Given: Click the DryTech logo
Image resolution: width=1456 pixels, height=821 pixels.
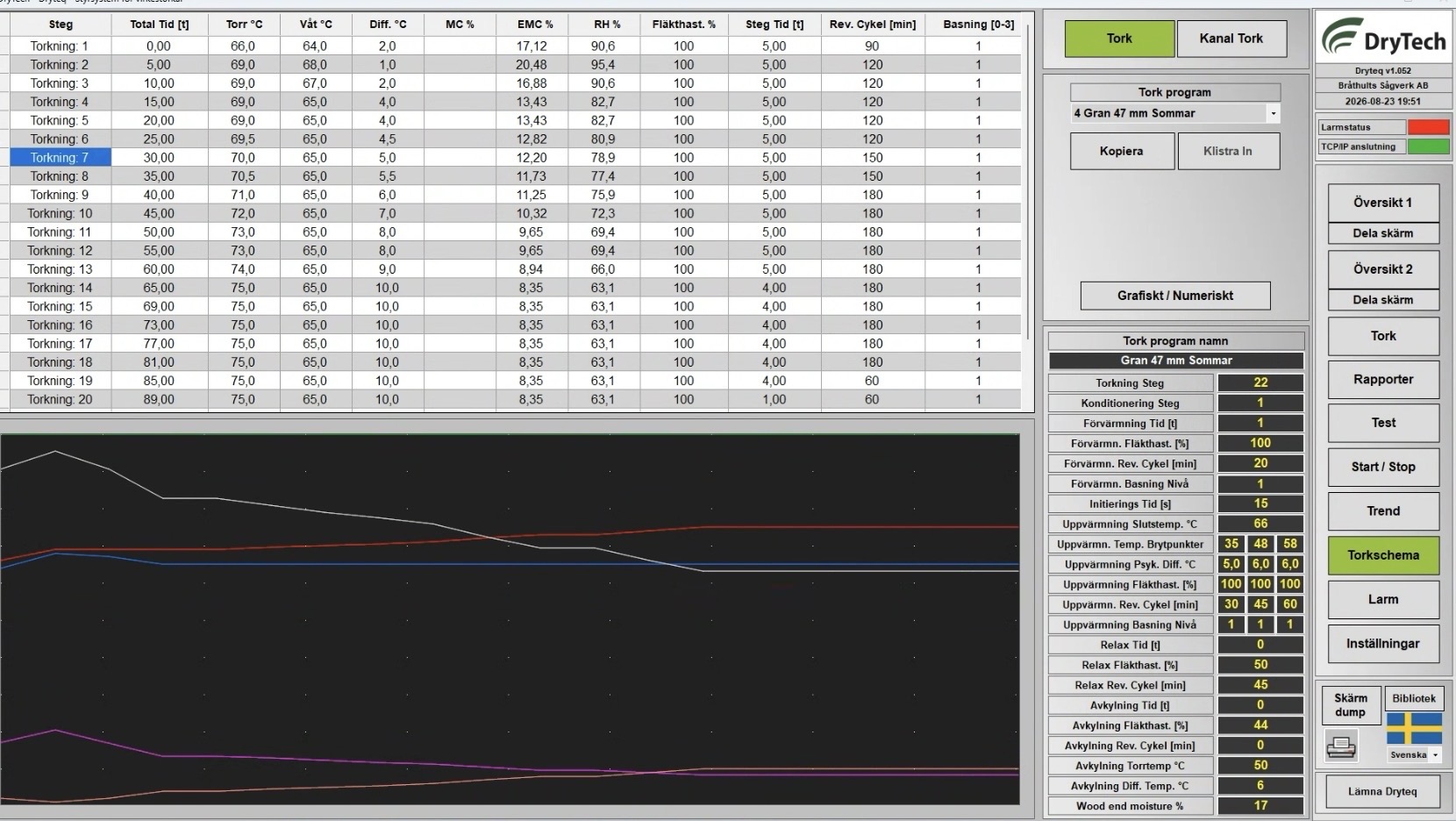Looking at the screenshot, I should click(x=1383, y=38).
